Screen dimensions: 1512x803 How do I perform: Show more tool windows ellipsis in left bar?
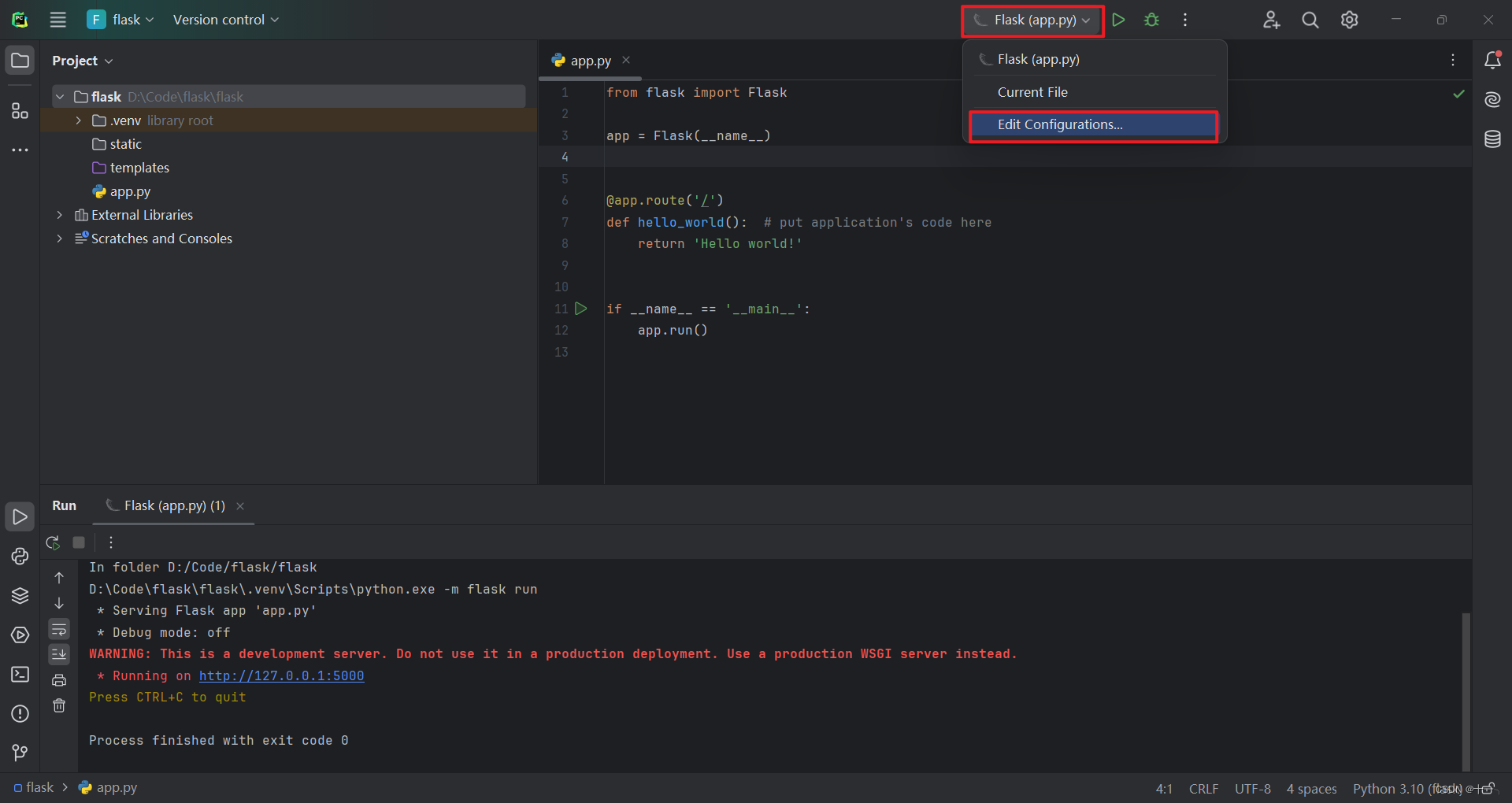click(x=20, y=150)
